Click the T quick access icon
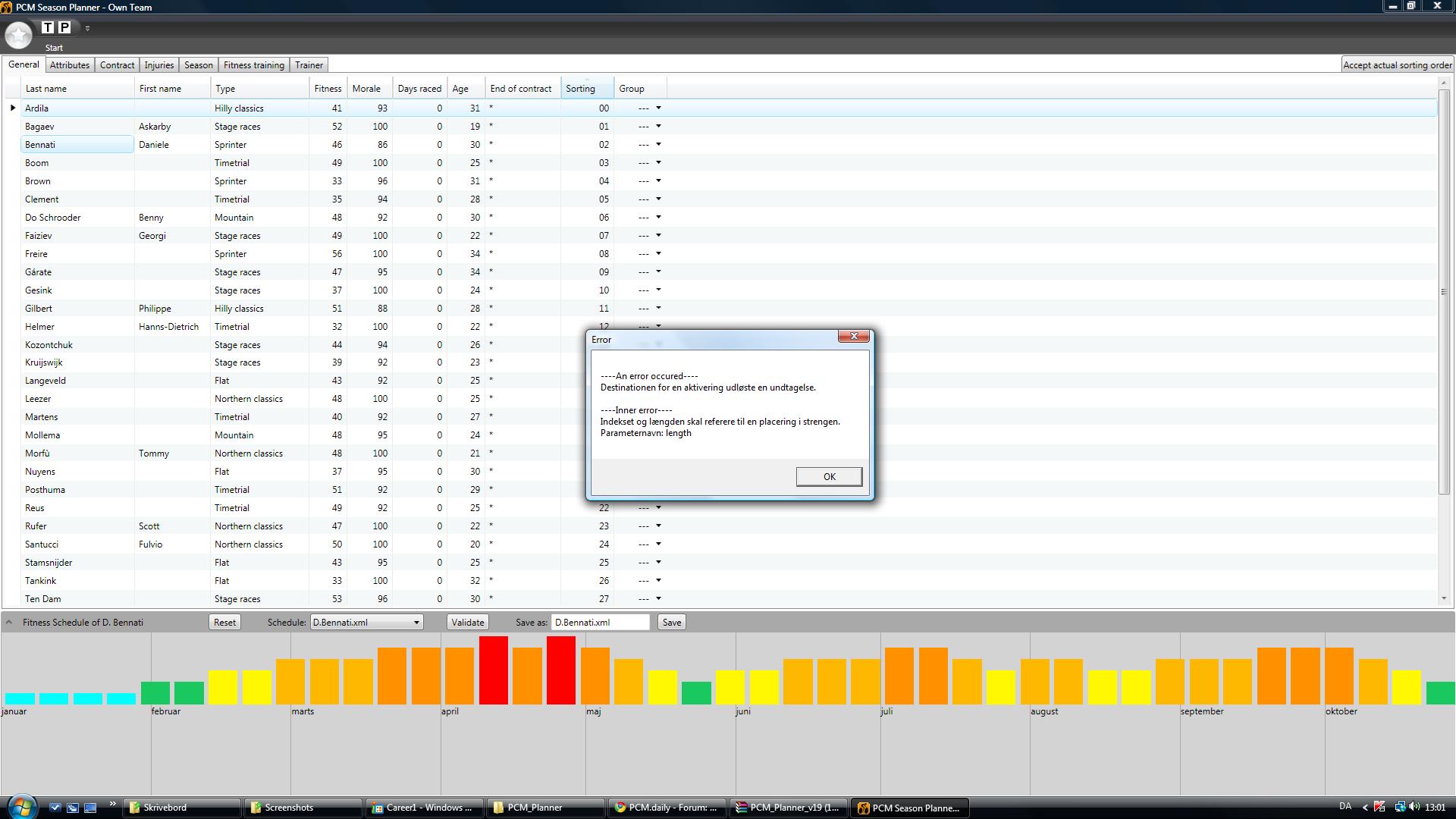1456x819 pixels. tap(49, 27)
